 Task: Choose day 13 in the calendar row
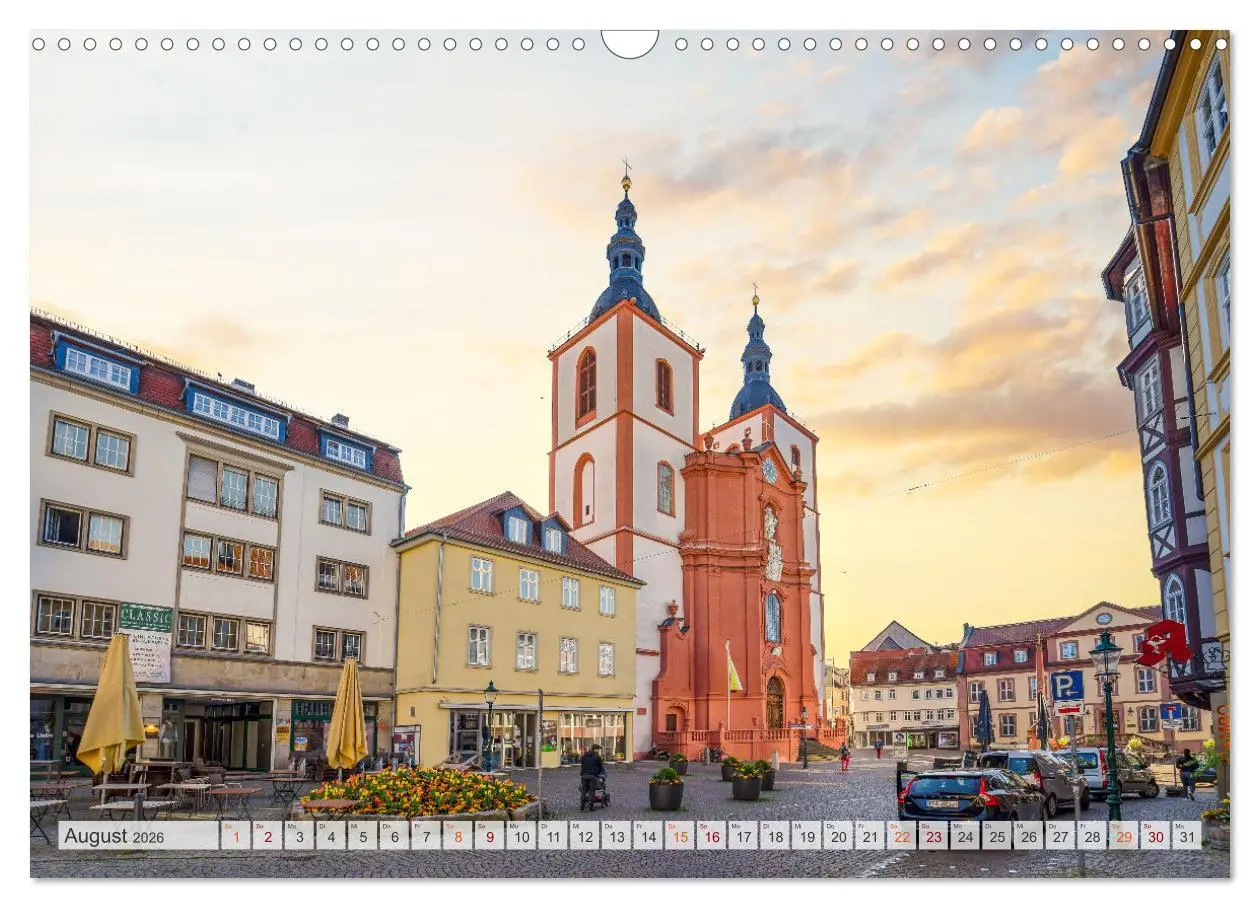(616, 836)
